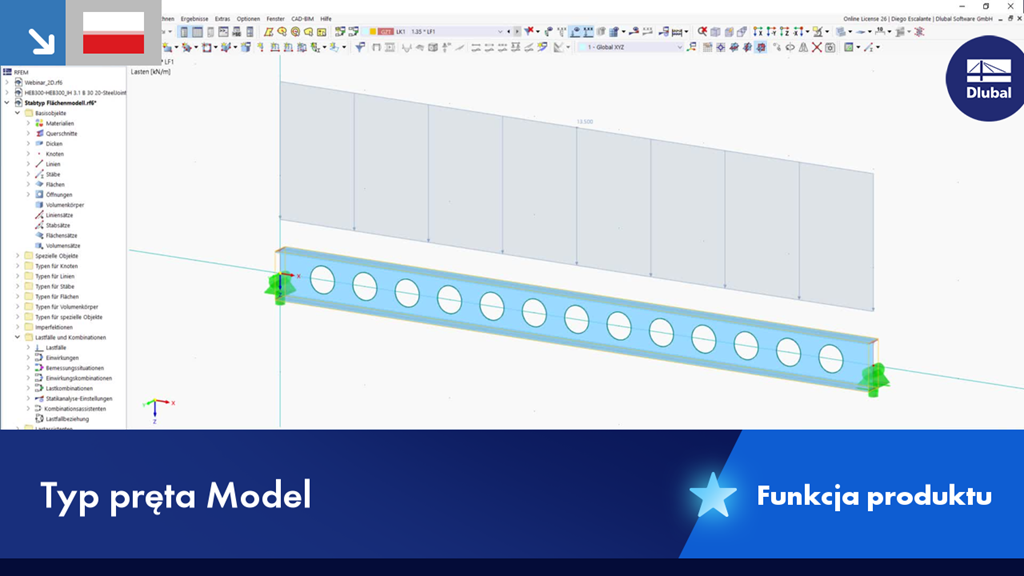Click the coordinate system edit icon beside Global XYZ
The width and height of the screenshot is (1024, 576).
[692, 47]
